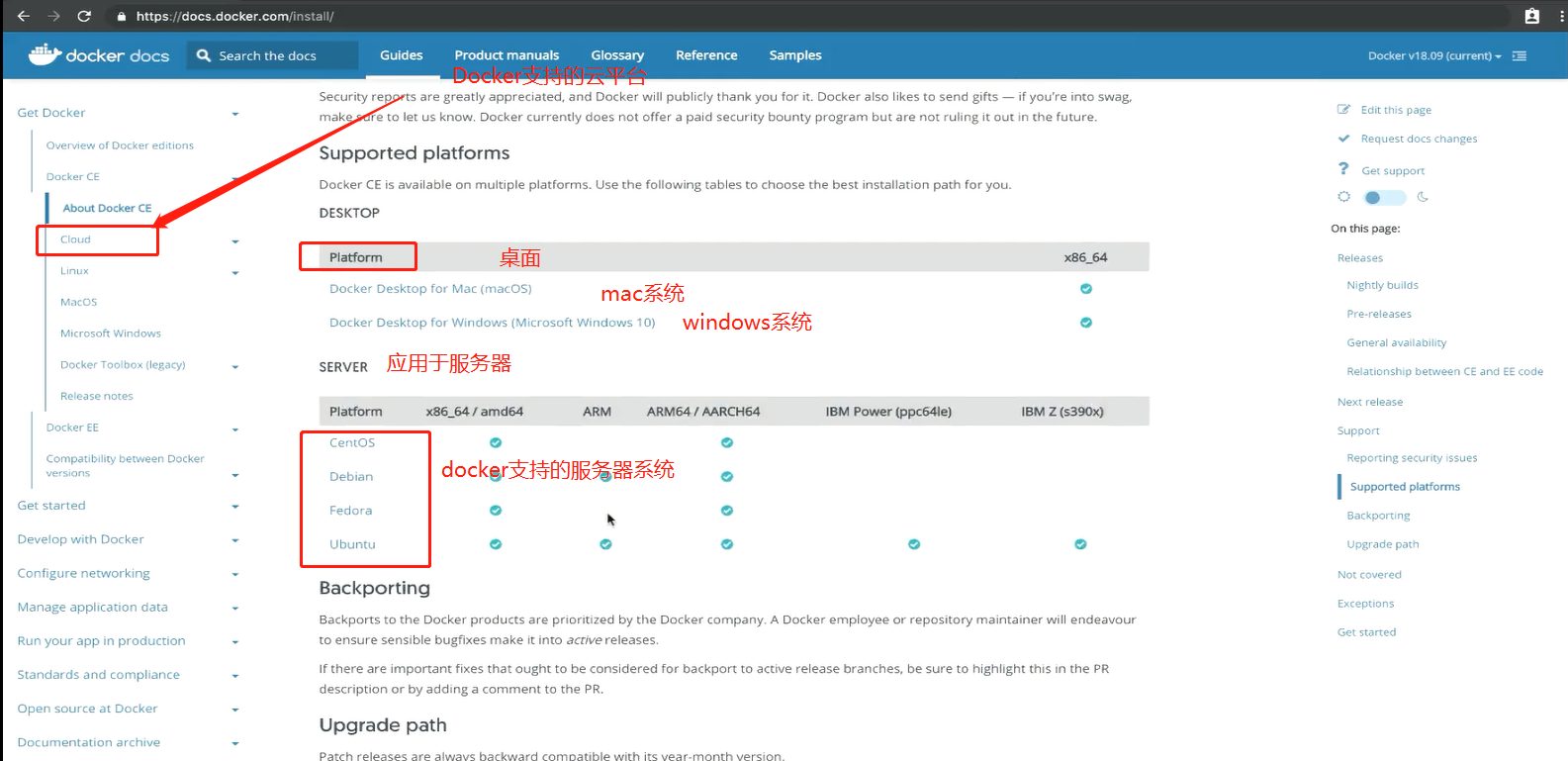Jump to Nightly builds section

coord(1382,285)
